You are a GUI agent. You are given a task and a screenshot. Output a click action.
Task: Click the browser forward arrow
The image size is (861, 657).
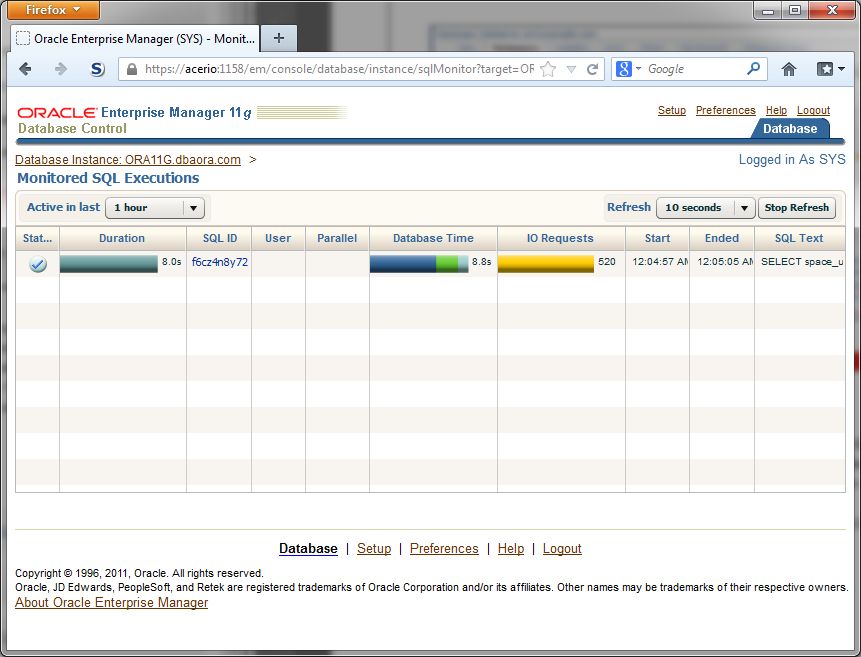60,69
